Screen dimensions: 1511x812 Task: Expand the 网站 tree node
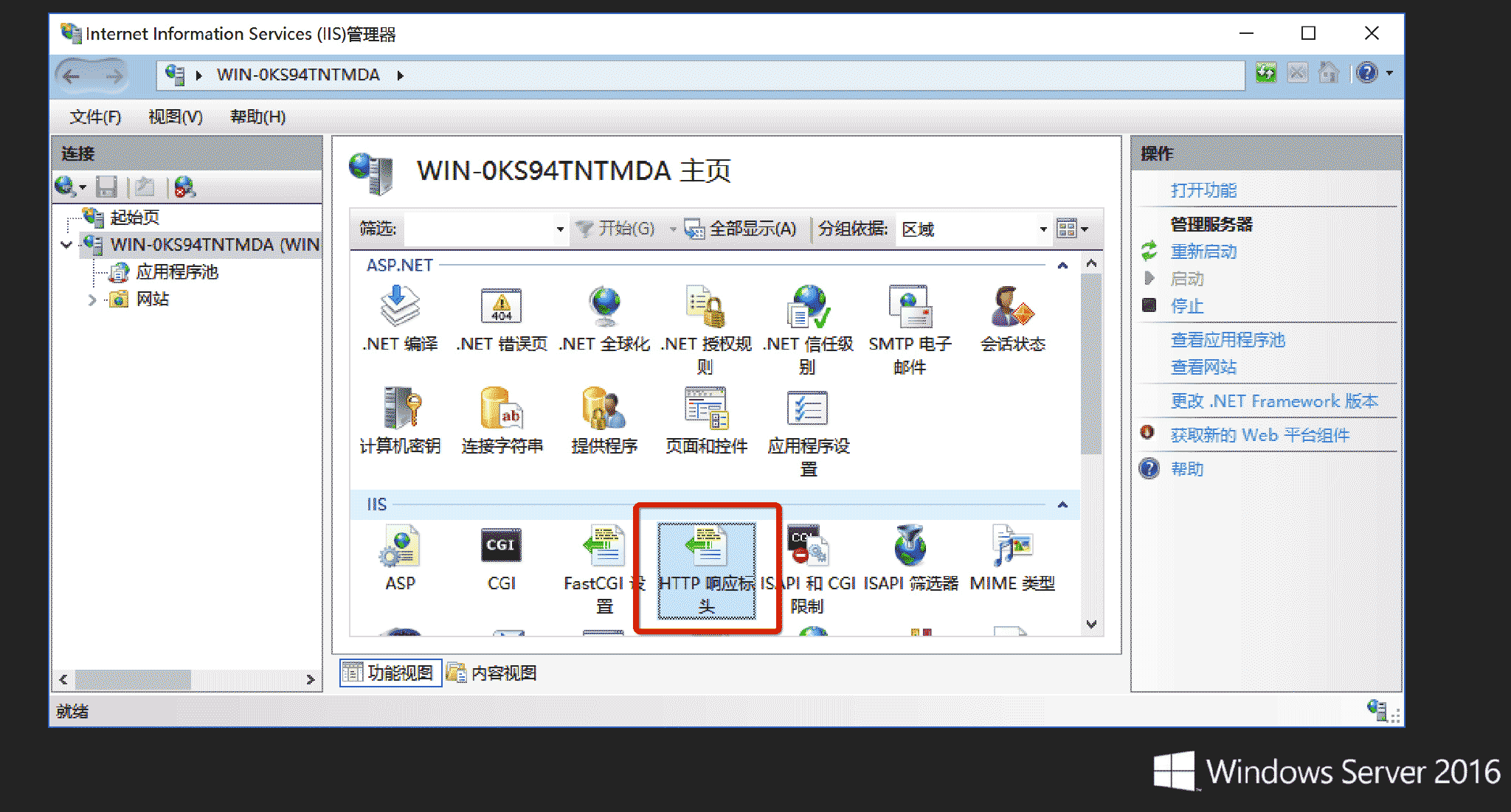pyautogui.click(x=92, y=300)
